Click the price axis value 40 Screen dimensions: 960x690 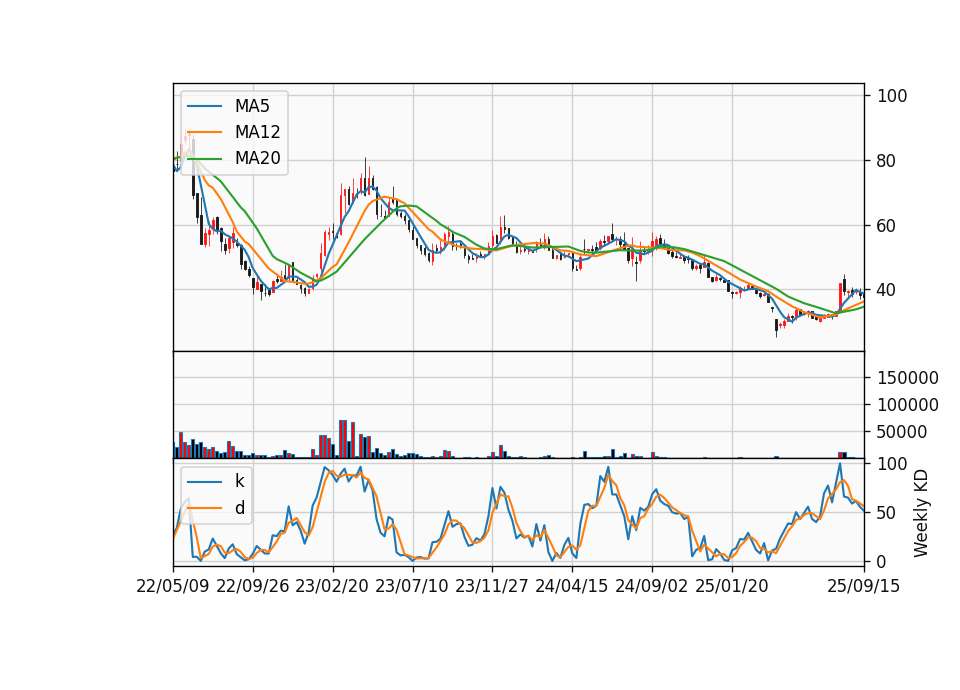tap(887, 290)
